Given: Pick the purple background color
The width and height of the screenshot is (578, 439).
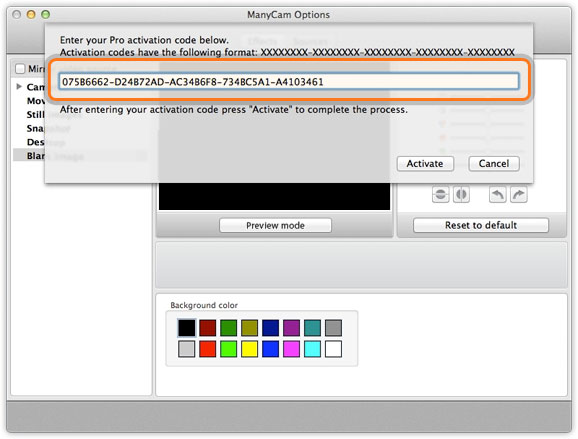Looking at the screenshot, I should 292,328.
